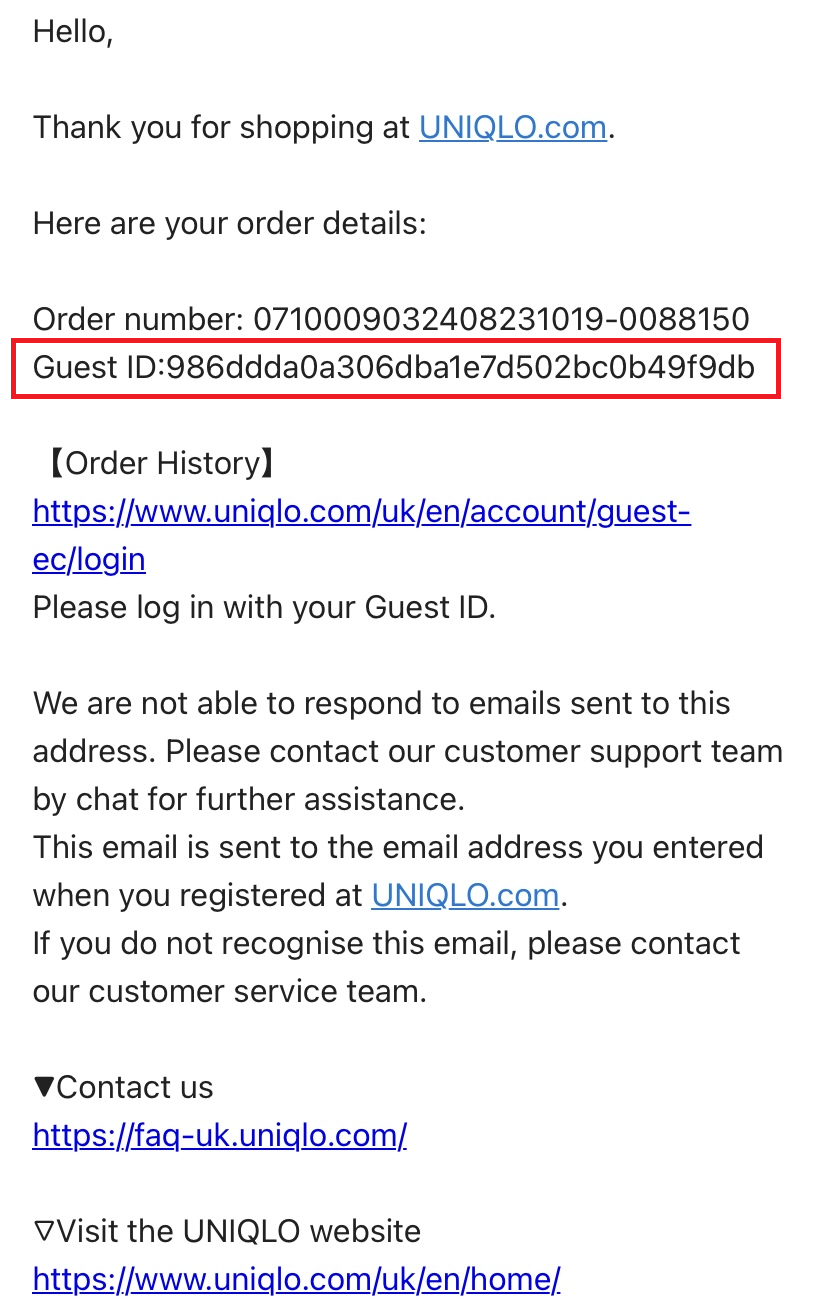Click the 'Order number:' label

tap(138, 320)
